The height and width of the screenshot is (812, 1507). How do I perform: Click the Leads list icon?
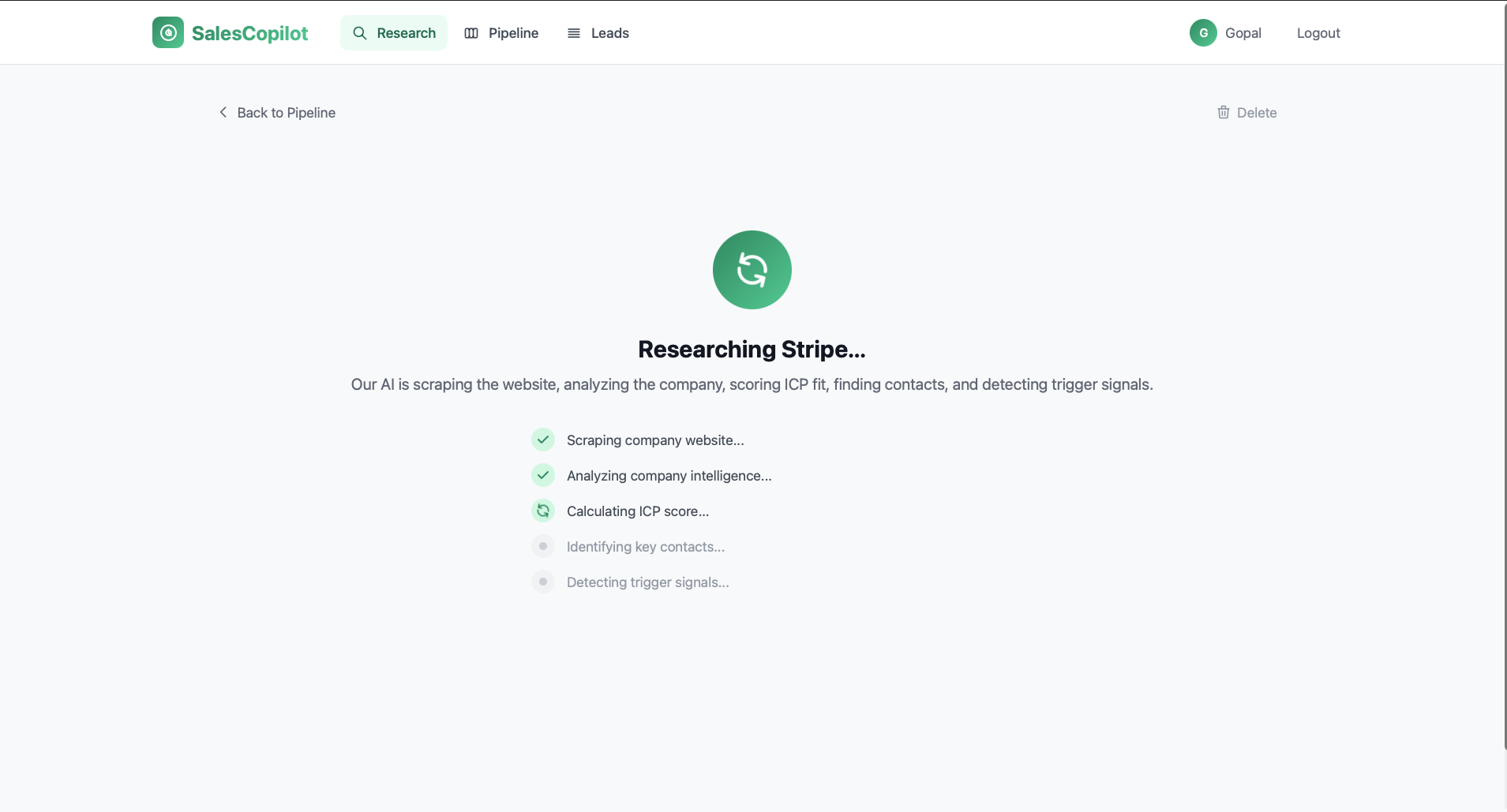point(574,33)
